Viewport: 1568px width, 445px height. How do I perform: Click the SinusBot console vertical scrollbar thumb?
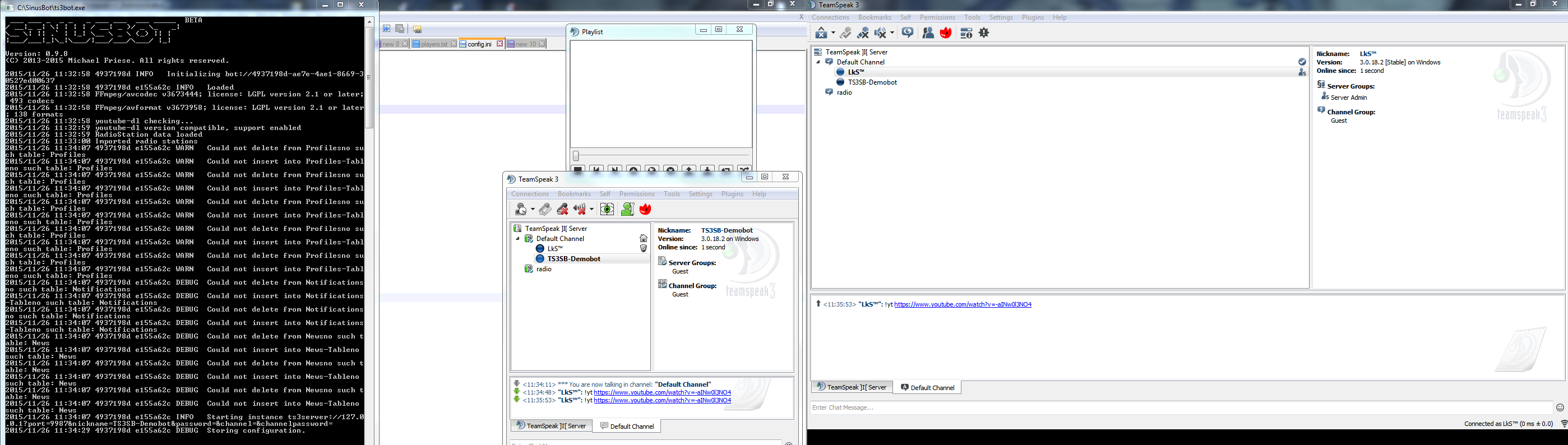(x=369, y=77)
